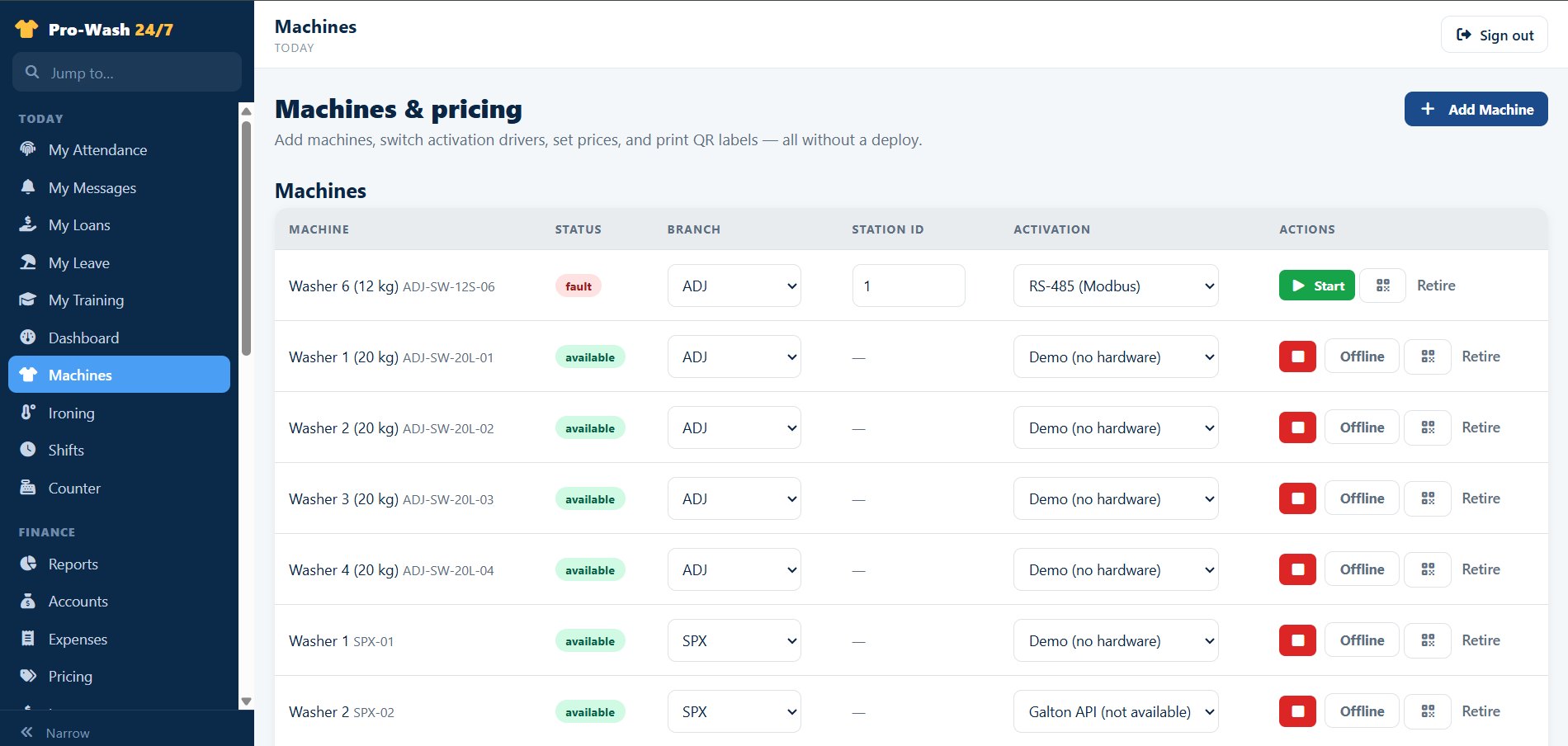Open activation dropdown showing Galton API (not available)
This screenshot has width=1568, height=746.
[x=1116, y=711]
